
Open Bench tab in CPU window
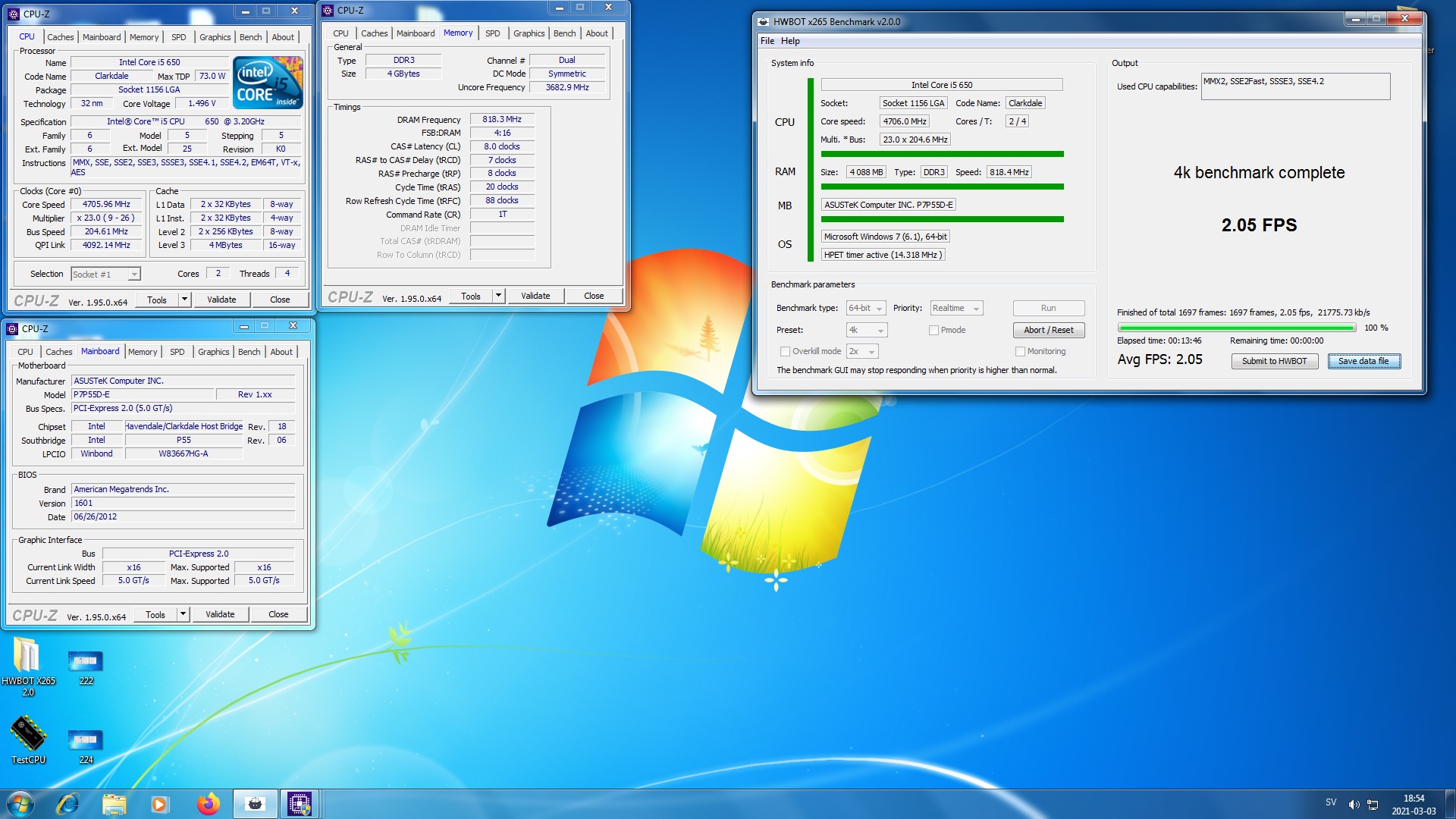click(x=250, y=37)
